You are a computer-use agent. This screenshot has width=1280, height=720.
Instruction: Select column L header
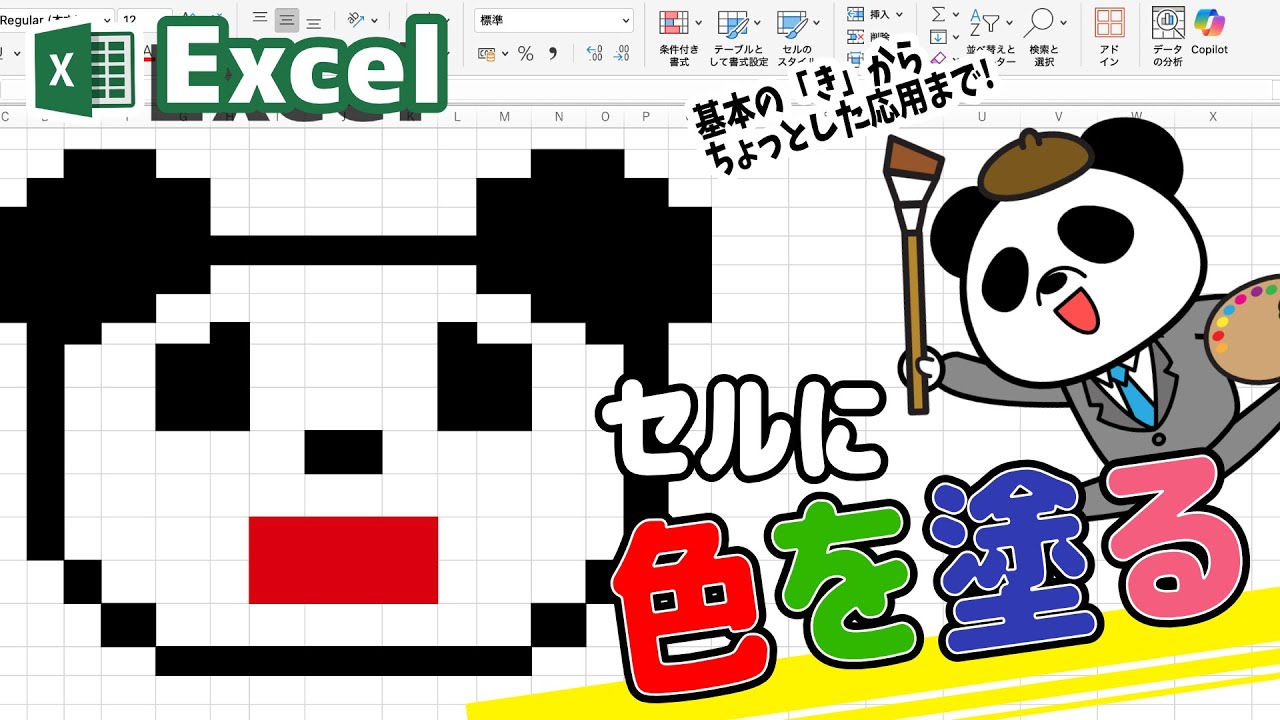point(458,117)
